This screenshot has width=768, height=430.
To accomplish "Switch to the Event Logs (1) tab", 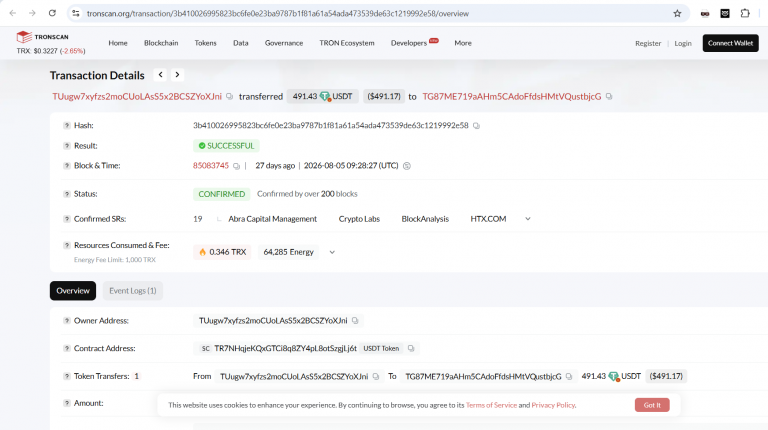I will click(133, 291).
